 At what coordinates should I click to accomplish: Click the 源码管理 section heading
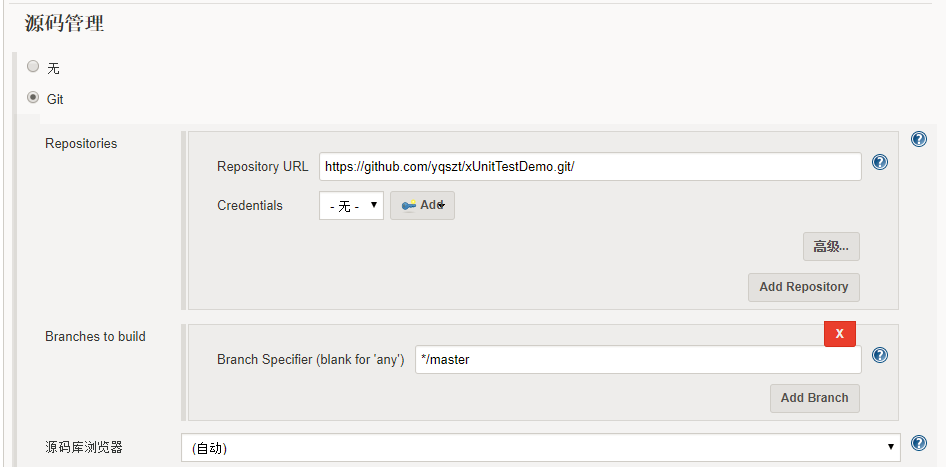pyautogui.click(x=64, y=24)
